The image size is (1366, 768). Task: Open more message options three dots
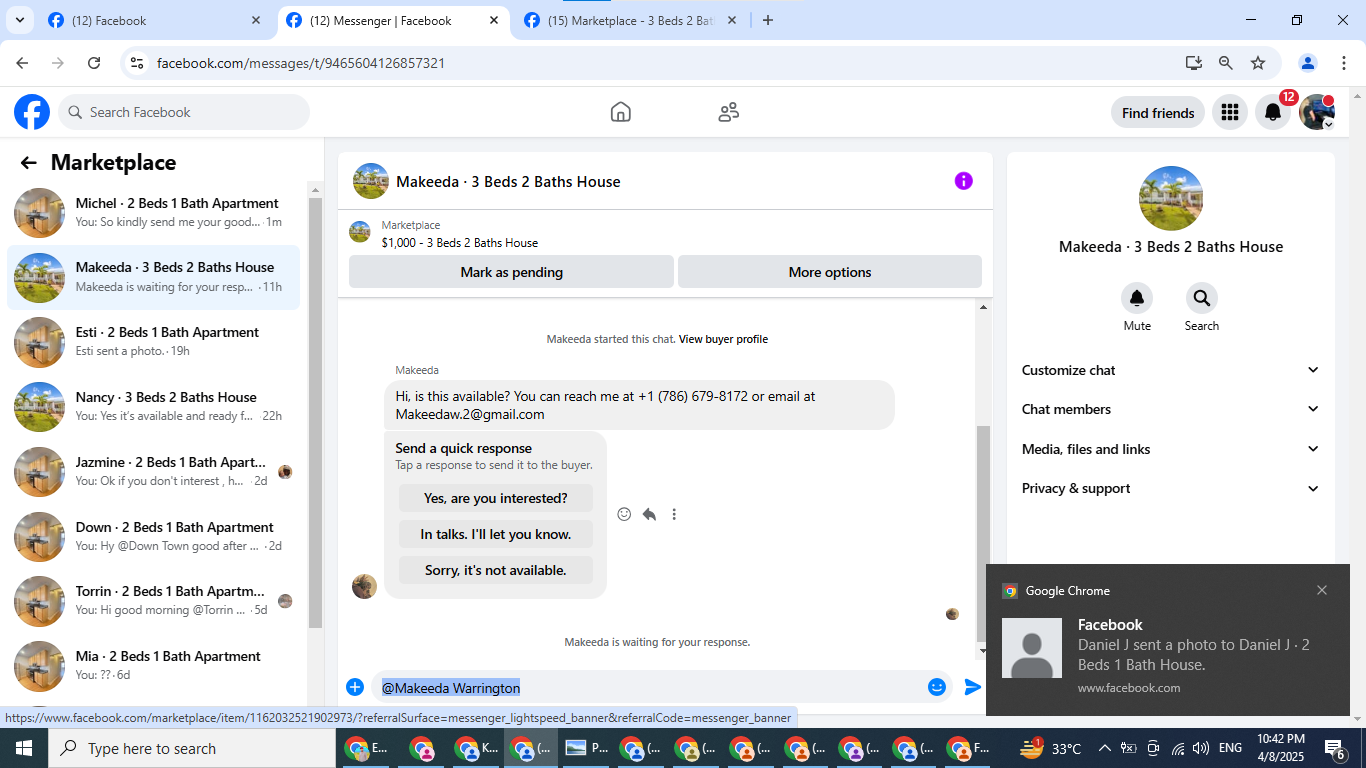tap(674, 514)
